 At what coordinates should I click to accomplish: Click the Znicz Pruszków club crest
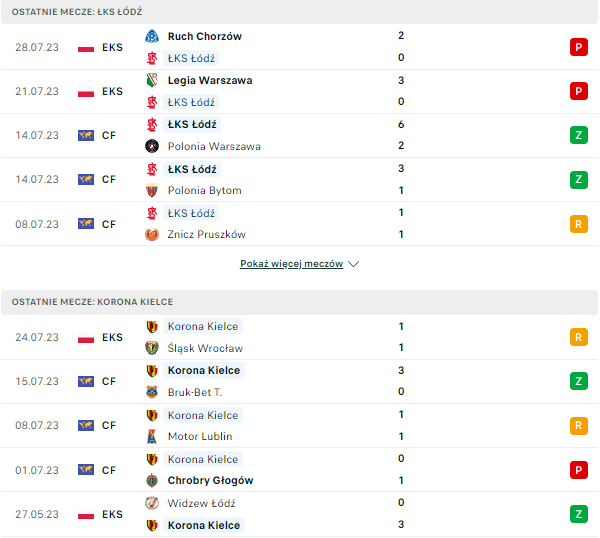152,234
